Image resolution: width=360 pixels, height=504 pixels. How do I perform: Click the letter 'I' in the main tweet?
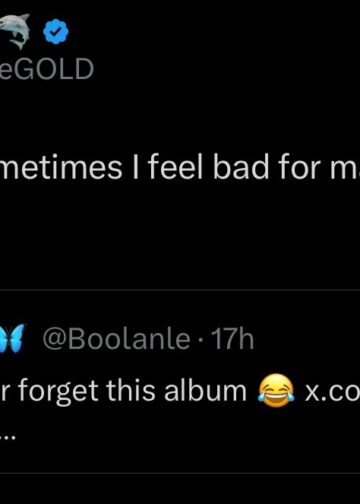point(135,168)
